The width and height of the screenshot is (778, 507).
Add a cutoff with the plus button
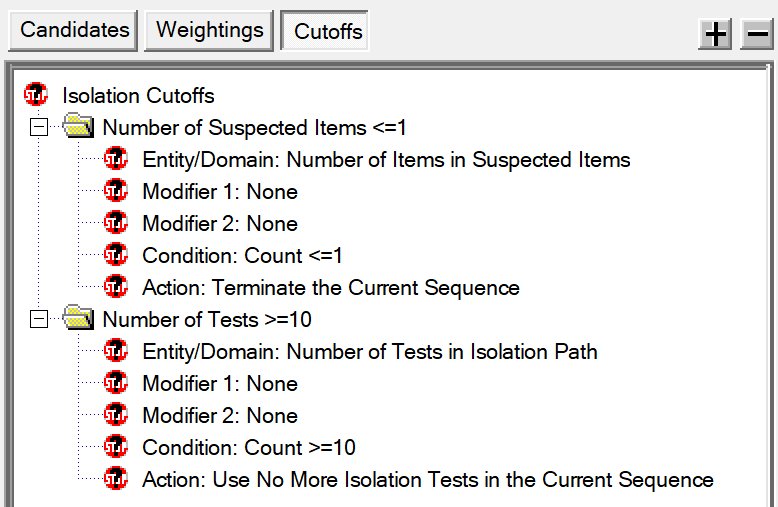[x=715, y=34]
